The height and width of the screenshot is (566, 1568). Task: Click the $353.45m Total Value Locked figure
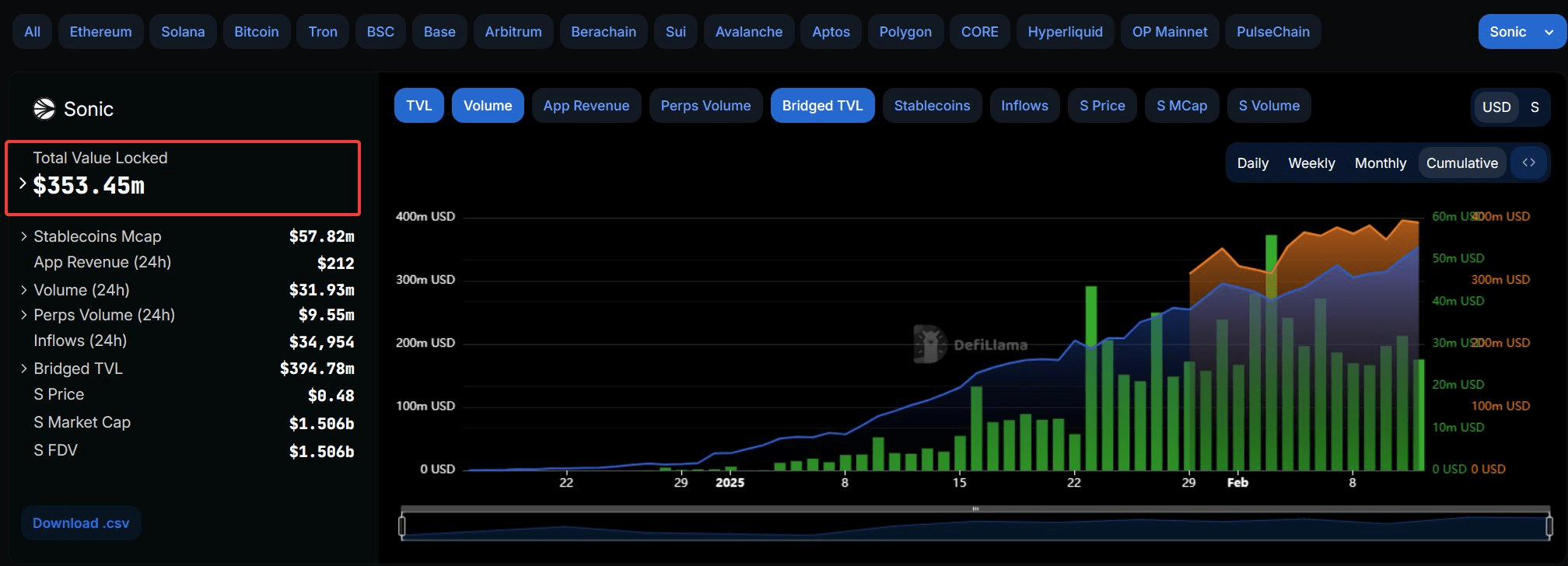click(x=89, y=186)
